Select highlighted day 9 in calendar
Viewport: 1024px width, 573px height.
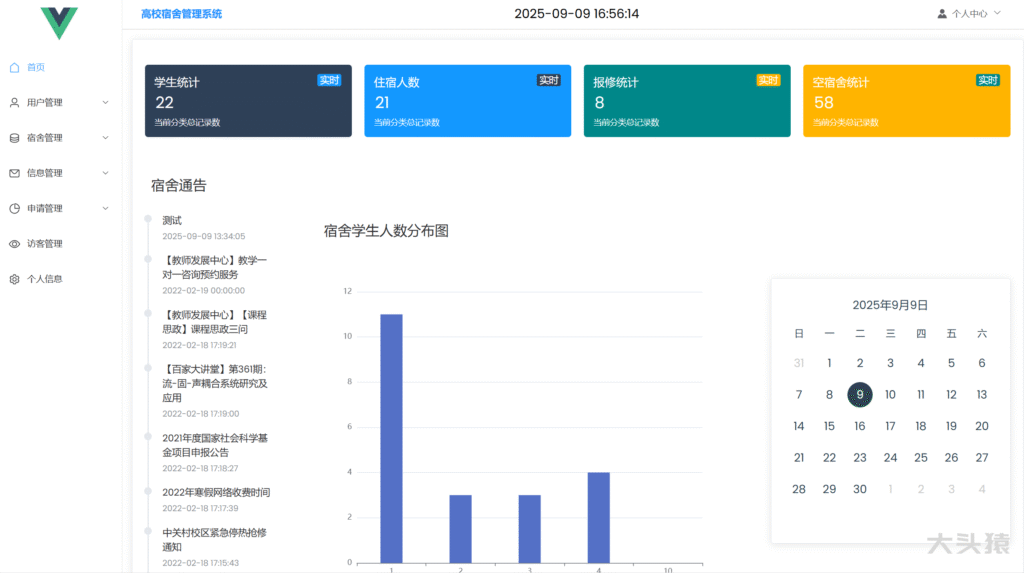pos(859,395)
